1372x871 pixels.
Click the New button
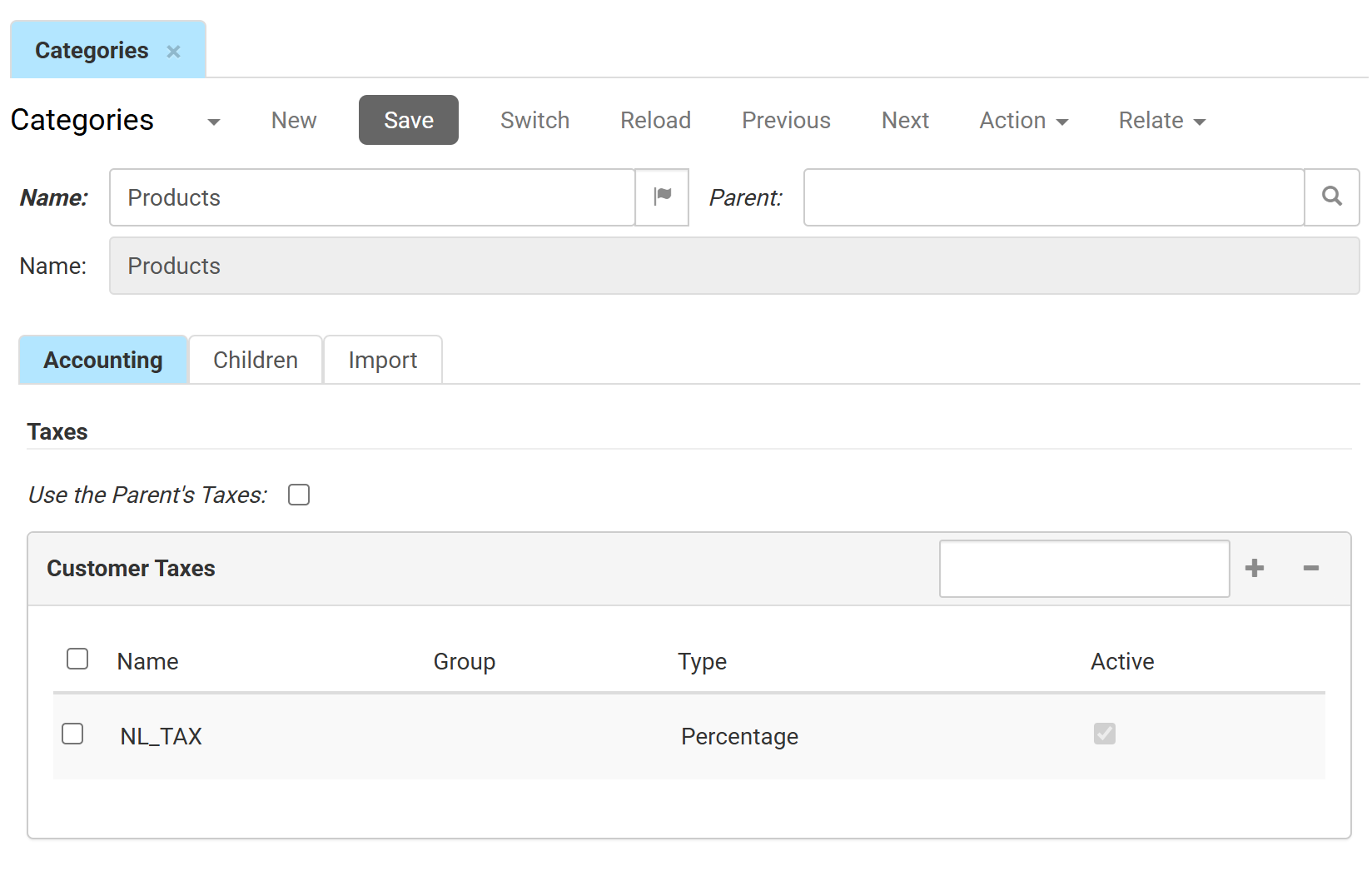click(294, 121)
